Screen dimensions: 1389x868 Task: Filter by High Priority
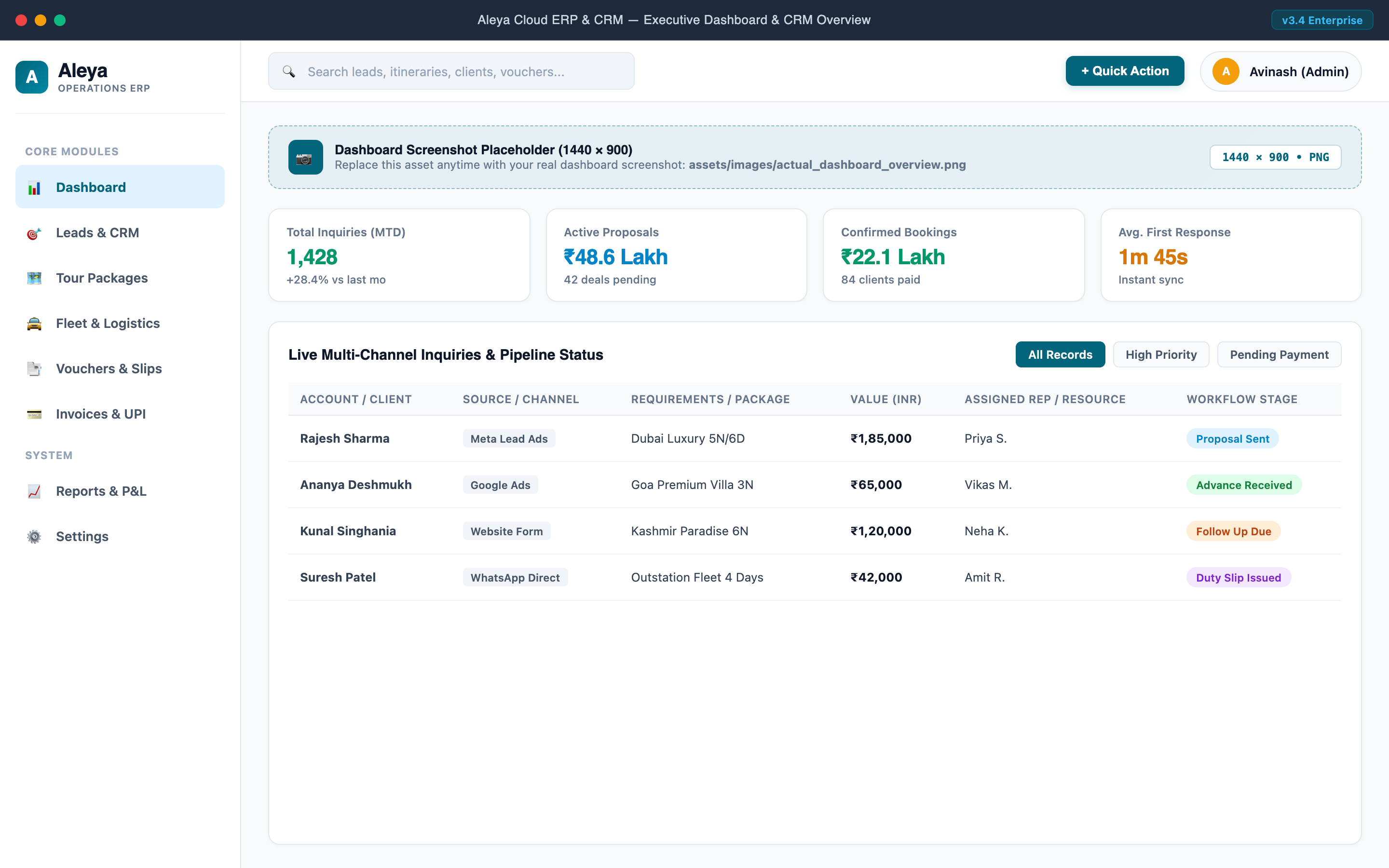click(x=1161, y=355)
